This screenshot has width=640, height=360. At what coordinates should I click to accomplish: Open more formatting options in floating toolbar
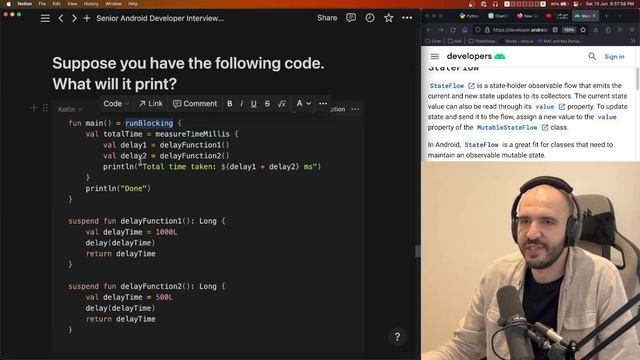[x=323, y=104]
